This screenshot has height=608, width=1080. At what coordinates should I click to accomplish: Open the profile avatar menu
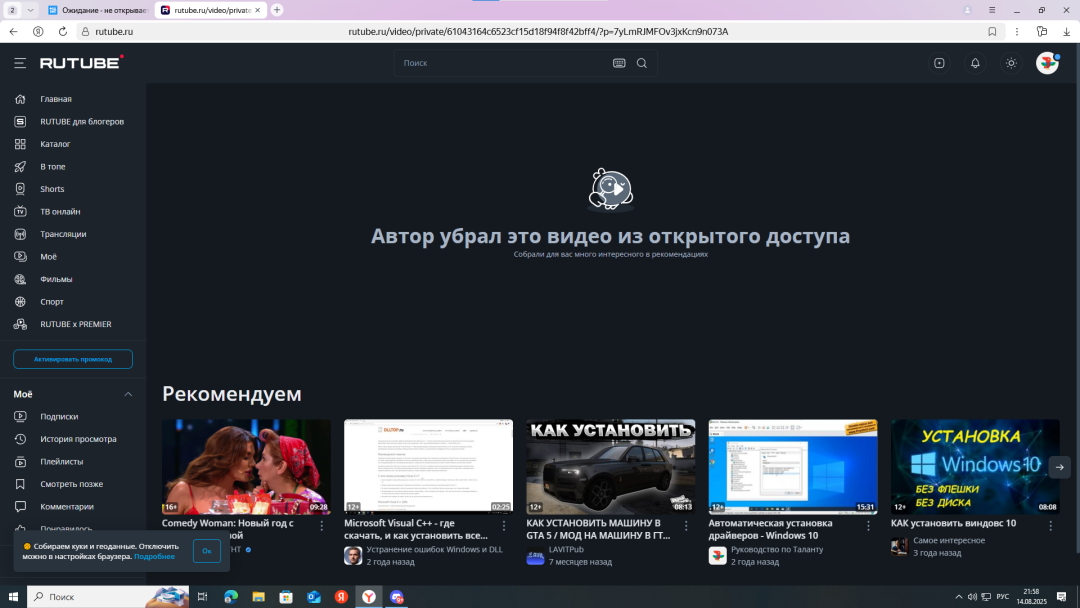coord(1047,63)
